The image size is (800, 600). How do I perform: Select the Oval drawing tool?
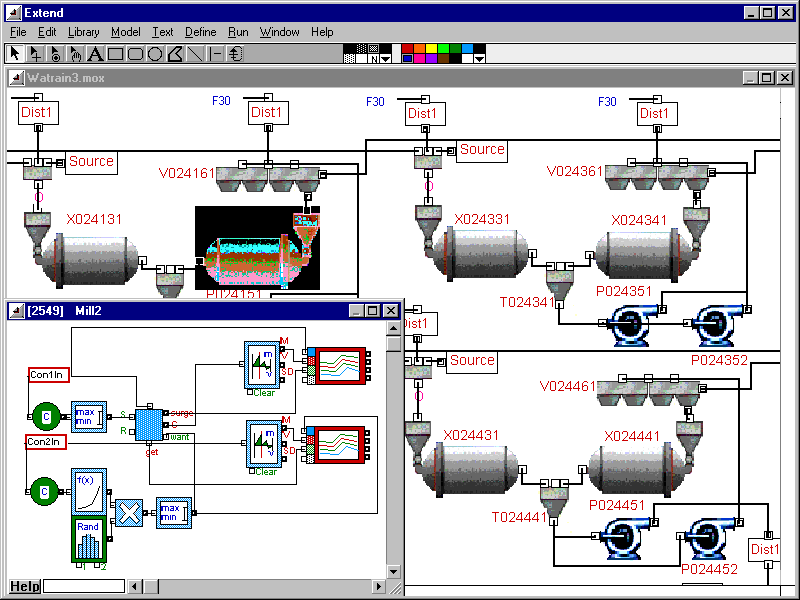coord(155,54)
